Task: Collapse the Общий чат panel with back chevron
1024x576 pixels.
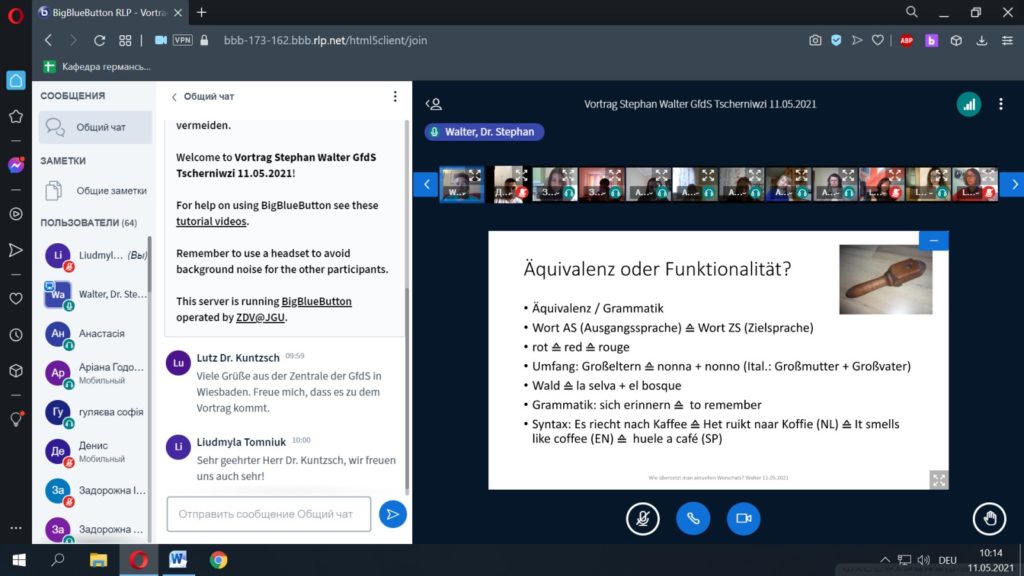Action: pyautogui.click(x=174, y=97)
